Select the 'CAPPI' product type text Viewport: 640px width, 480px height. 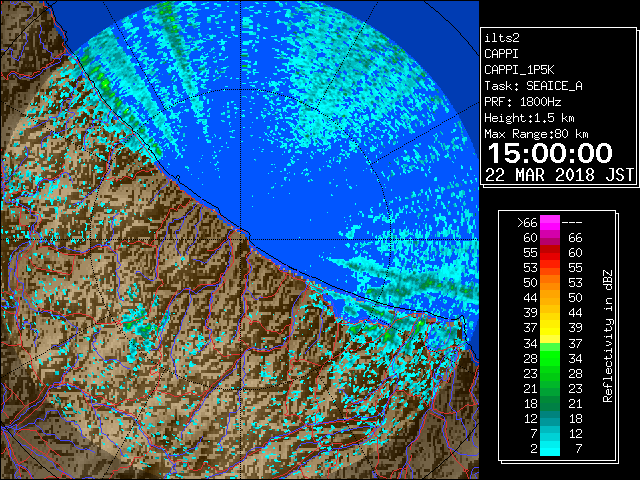pyautogui.click(x=501, y=54)
